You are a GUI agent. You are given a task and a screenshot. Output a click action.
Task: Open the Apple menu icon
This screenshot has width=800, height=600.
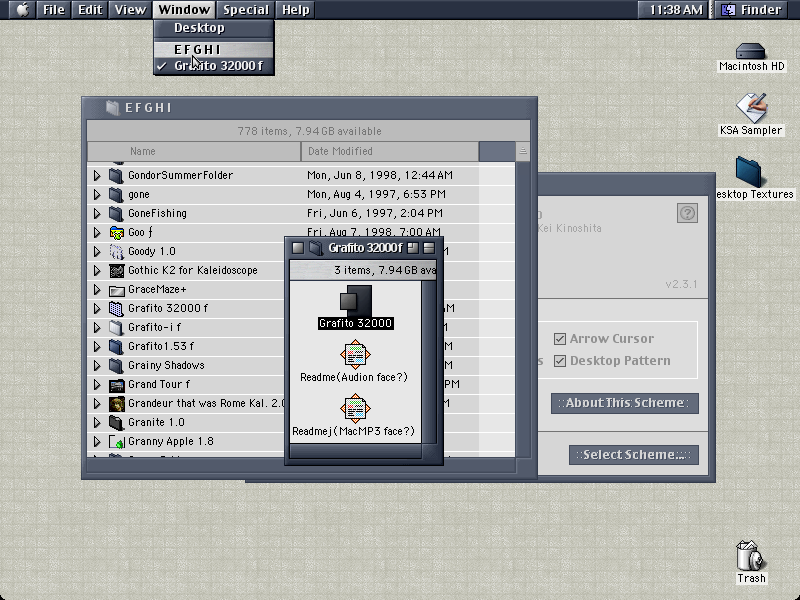click(22, 10)
